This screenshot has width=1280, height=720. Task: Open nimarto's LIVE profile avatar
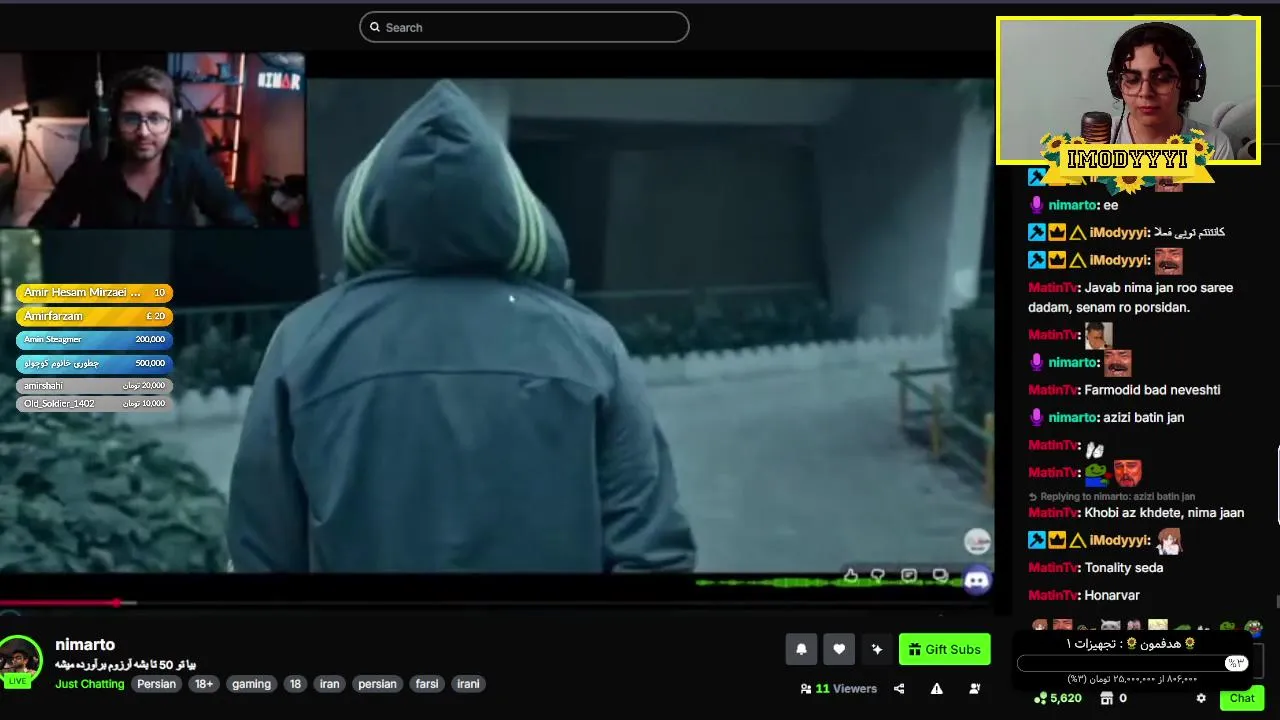tap(20, 660)
